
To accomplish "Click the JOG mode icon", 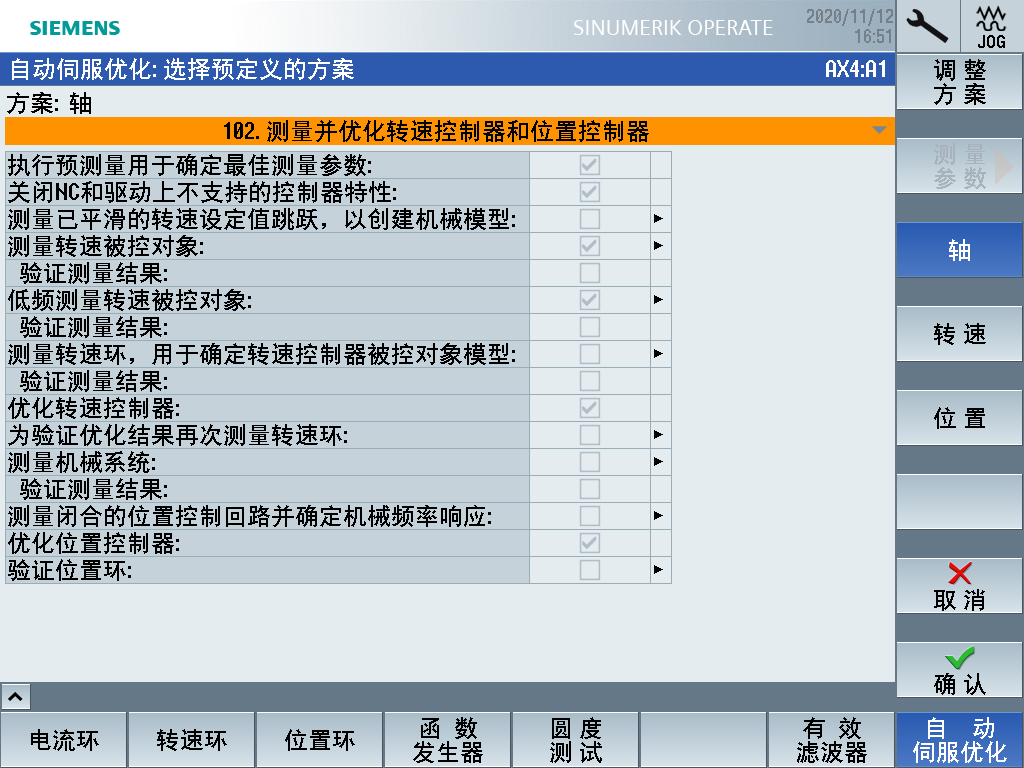I will pos(991,26).
